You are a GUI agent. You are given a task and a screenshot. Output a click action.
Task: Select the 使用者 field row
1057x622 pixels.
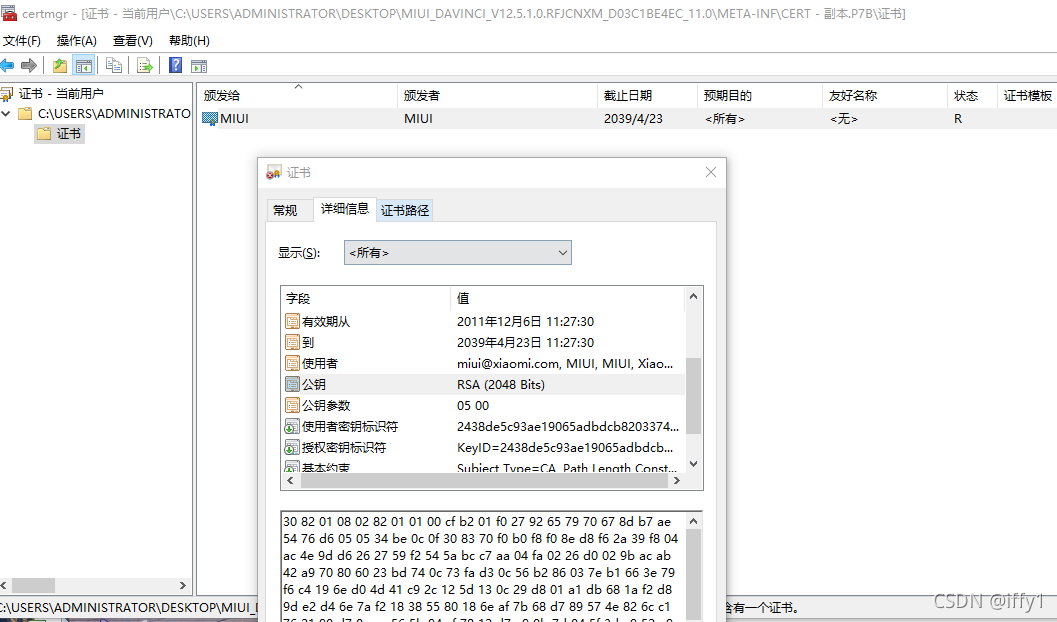coord(483,363)
